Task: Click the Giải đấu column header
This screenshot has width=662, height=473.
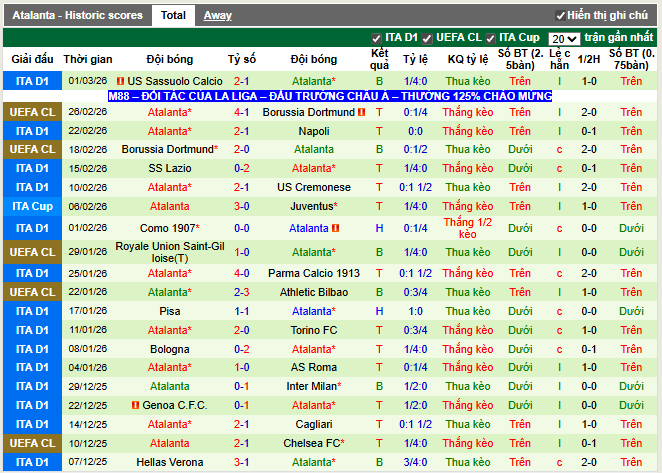Action: (33, 59)
